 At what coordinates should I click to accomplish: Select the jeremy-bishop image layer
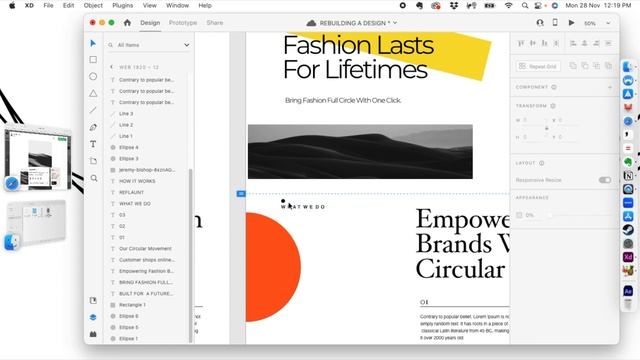click(147, 170)
